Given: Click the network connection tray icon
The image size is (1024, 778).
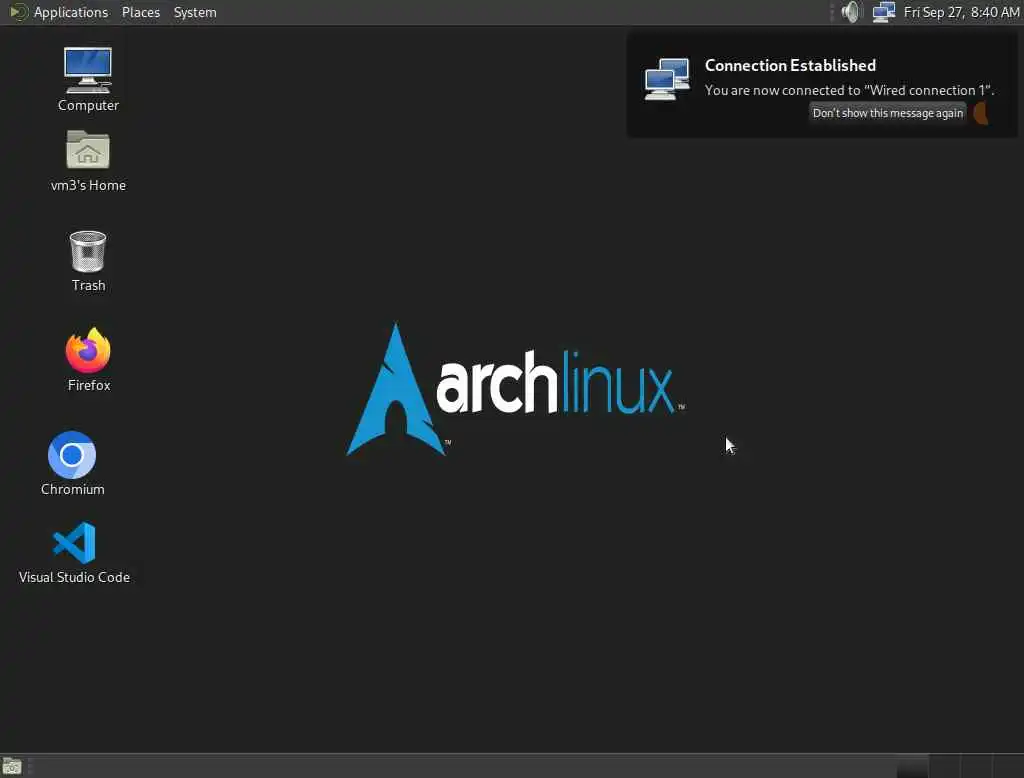Looking at the screenshot, I should 884,12.
